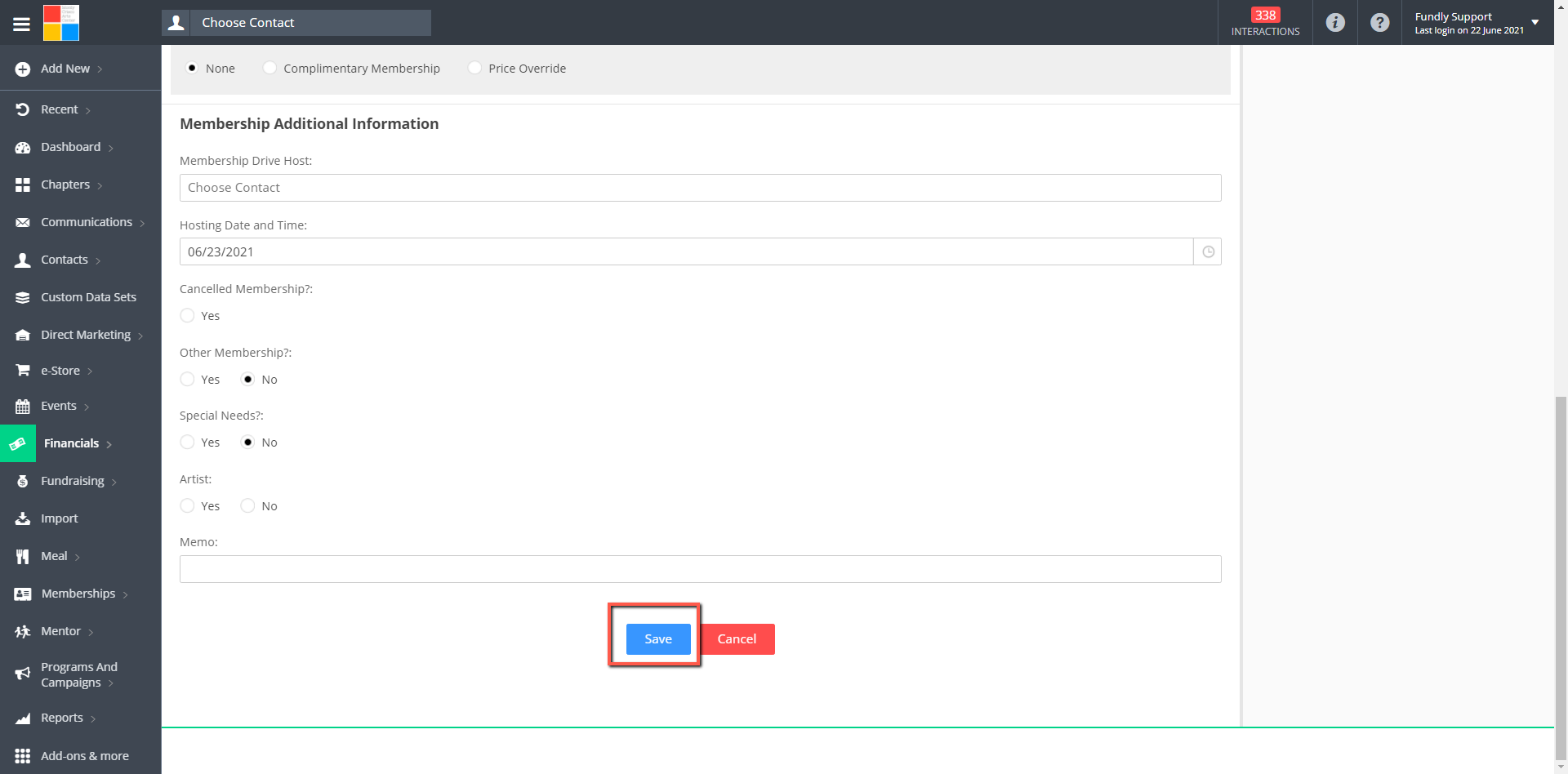Click the colorful app logo

(x=61, y=23)
